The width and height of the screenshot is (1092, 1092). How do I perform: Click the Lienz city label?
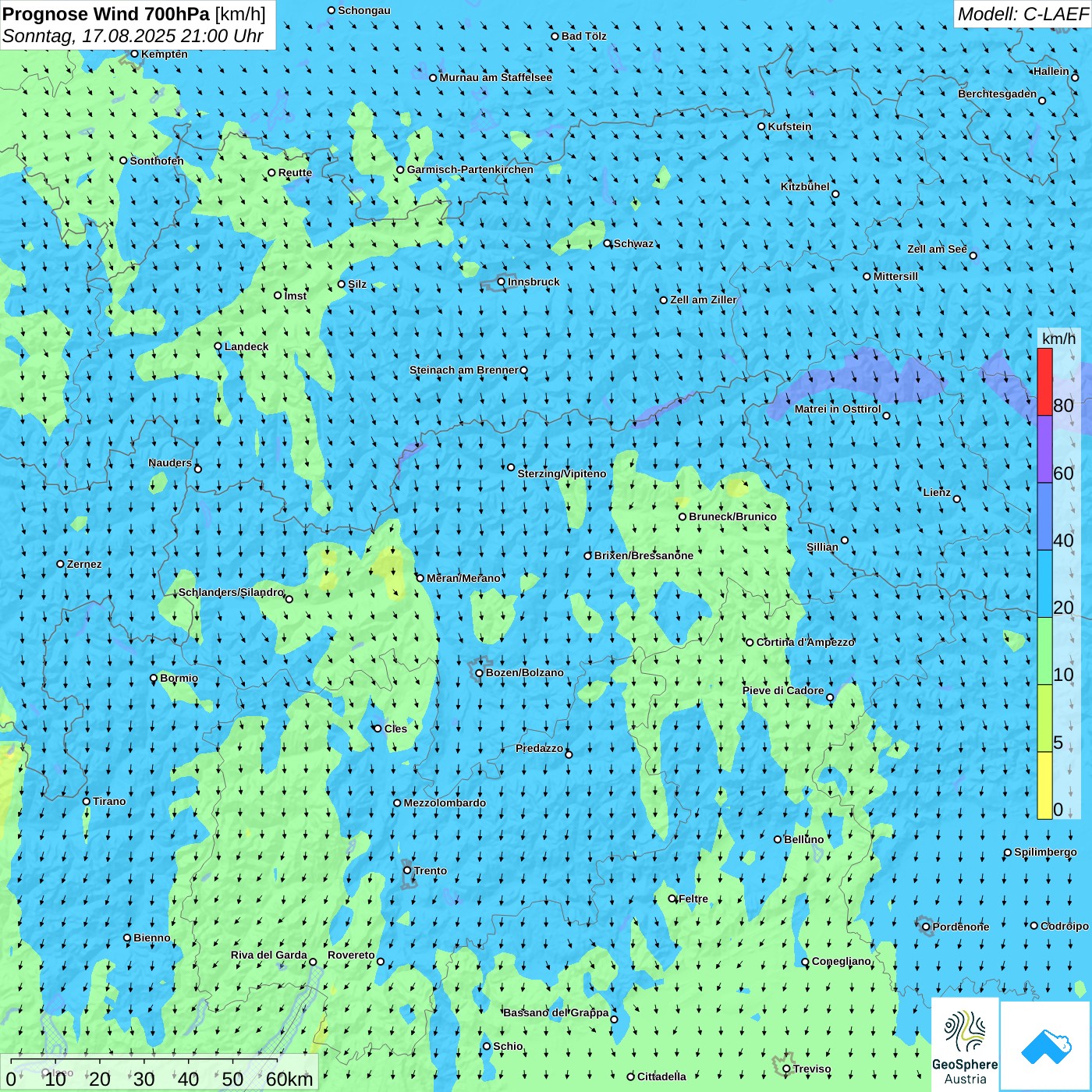937,492
